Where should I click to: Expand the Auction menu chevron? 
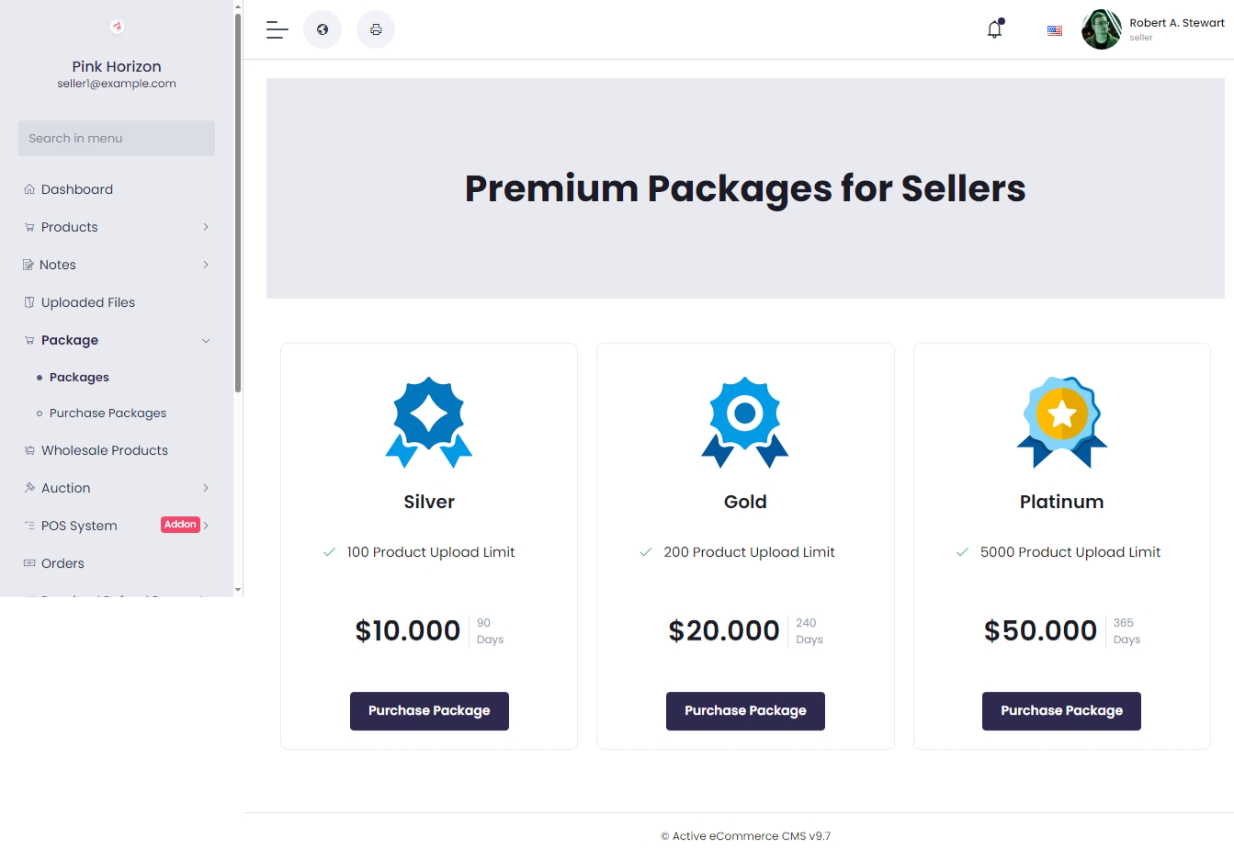206,488
